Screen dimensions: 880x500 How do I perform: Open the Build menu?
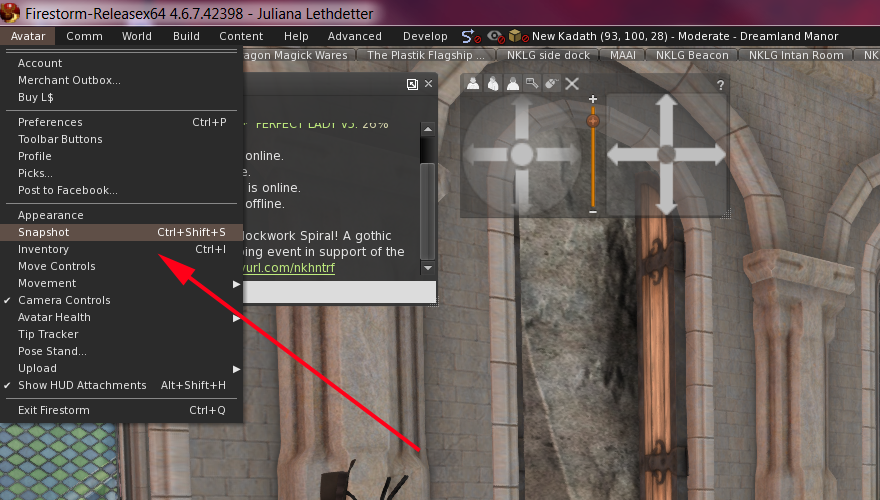186,36
